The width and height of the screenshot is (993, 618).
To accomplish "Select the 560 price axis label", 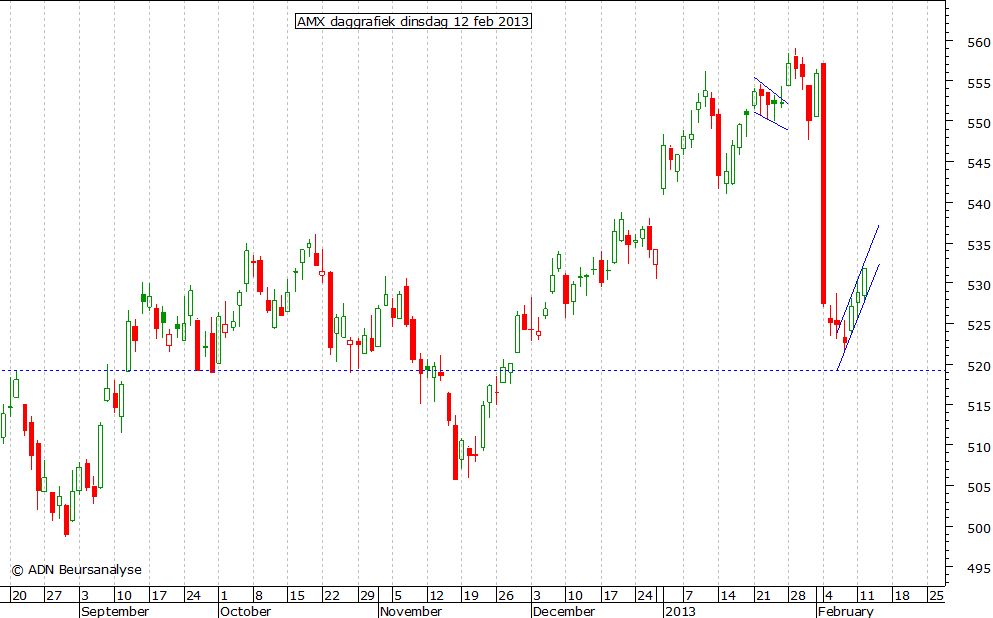I will 978,42.
